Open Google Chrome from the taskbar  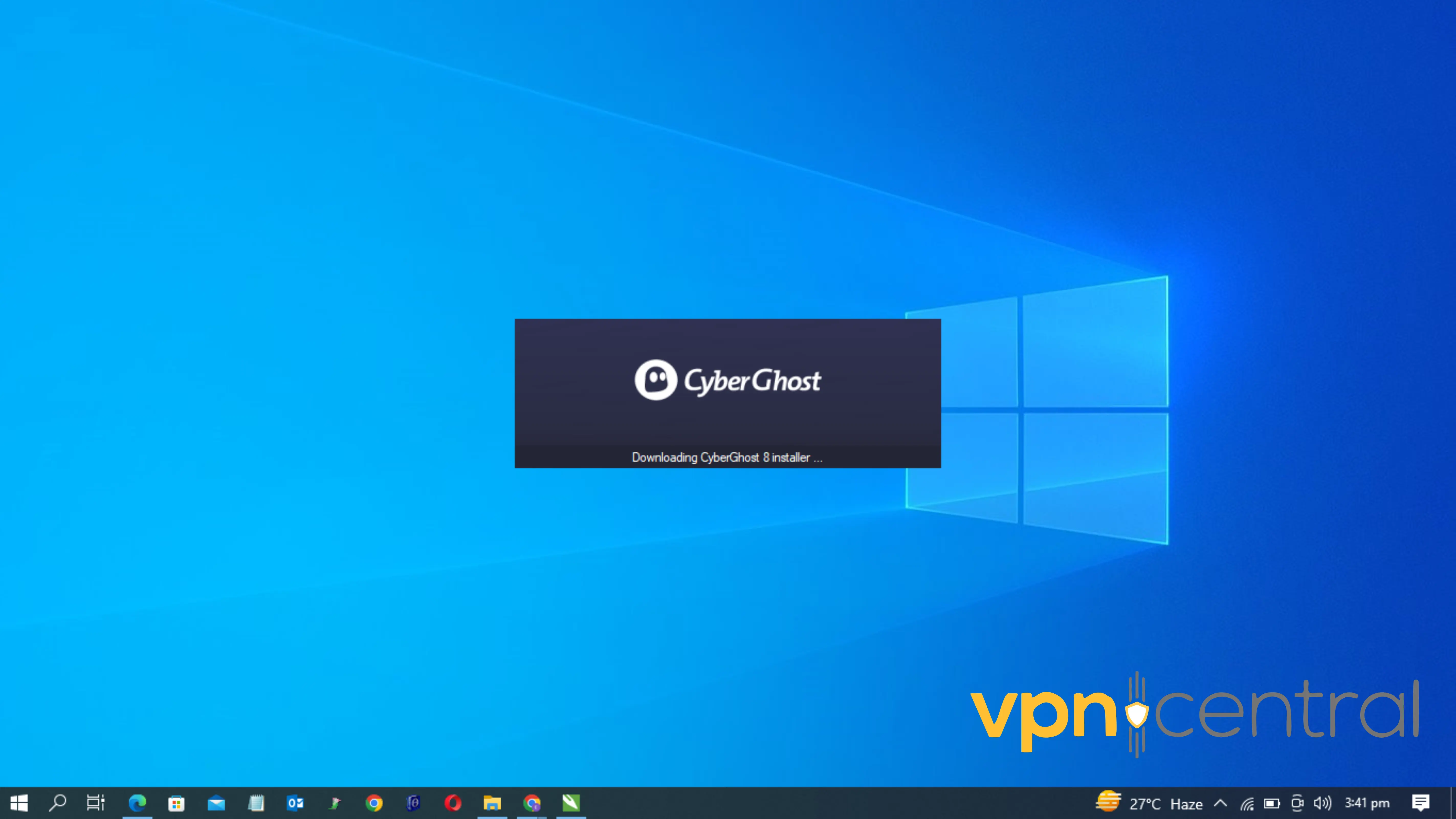(x=374, y=803)
